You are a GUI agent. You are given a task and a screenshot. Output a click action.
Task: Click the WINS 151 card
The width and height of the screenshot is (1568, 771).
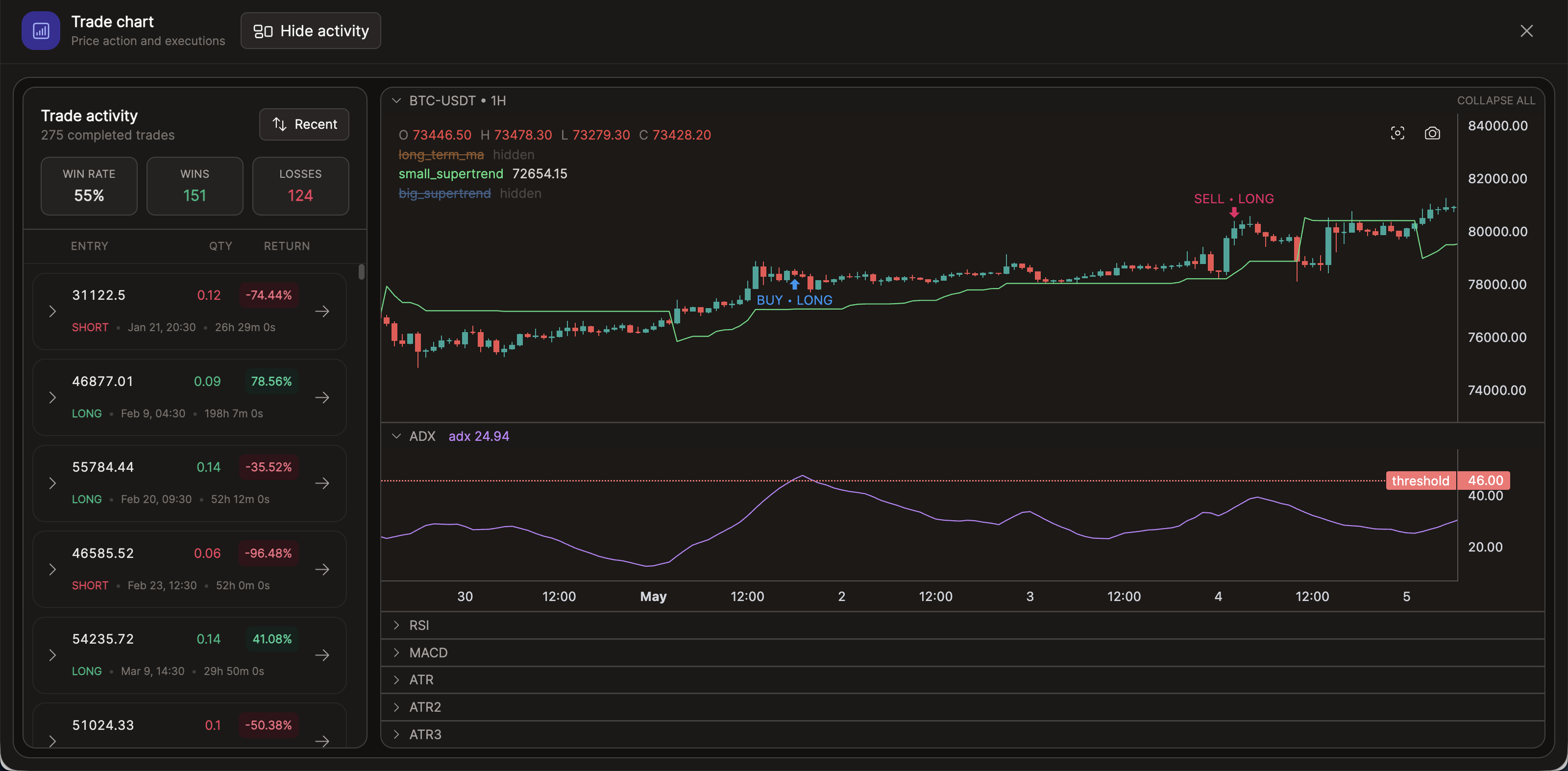(195, 186)
